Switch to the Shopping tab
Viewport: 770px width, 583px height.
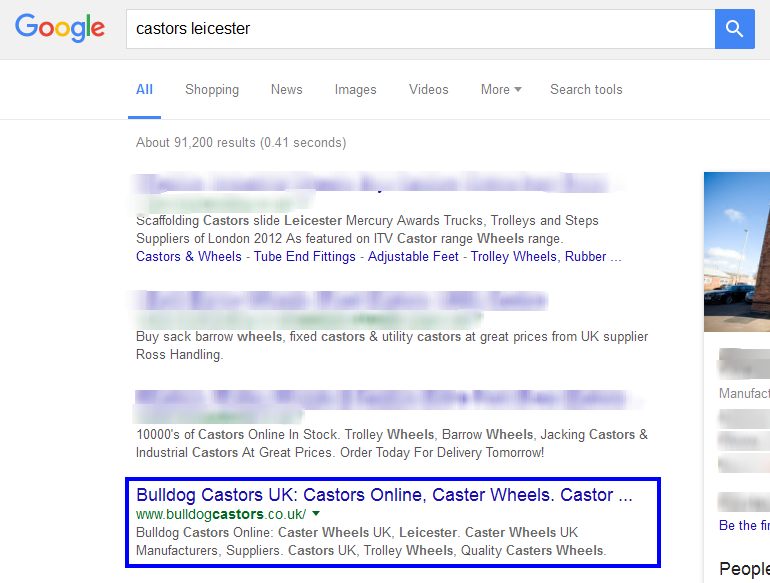pyautogui.click(x=212, y=89)
